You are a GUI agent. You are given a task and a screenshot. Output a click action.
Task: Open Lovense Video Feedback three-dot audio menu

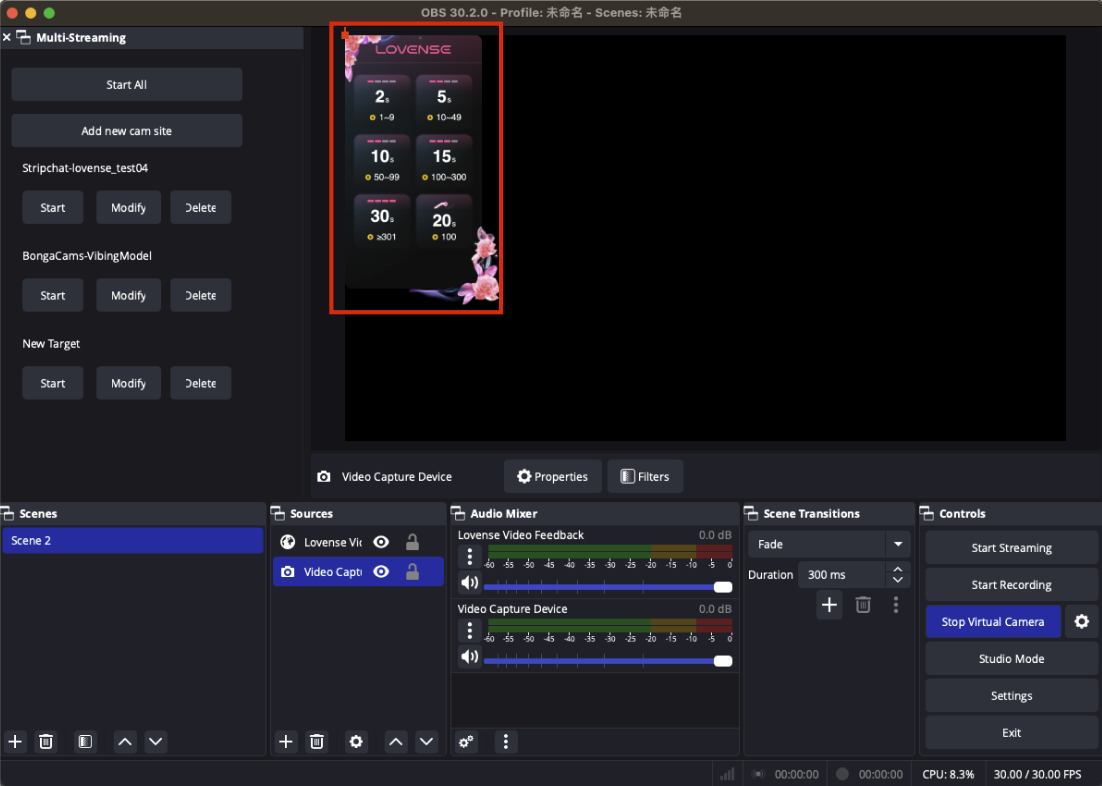[470, 557]
